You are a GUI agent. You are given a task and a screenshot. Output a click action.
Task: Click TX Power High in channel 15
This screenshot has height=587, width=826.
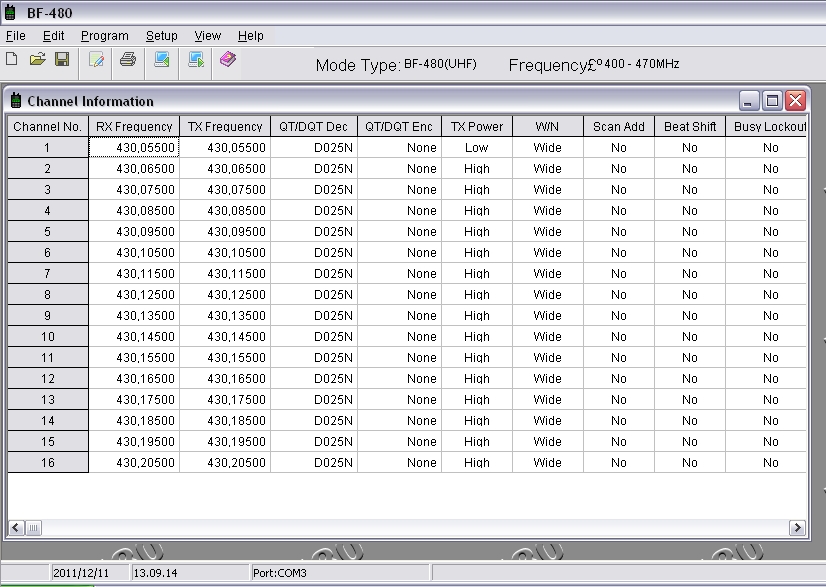[x=477, y=442]
